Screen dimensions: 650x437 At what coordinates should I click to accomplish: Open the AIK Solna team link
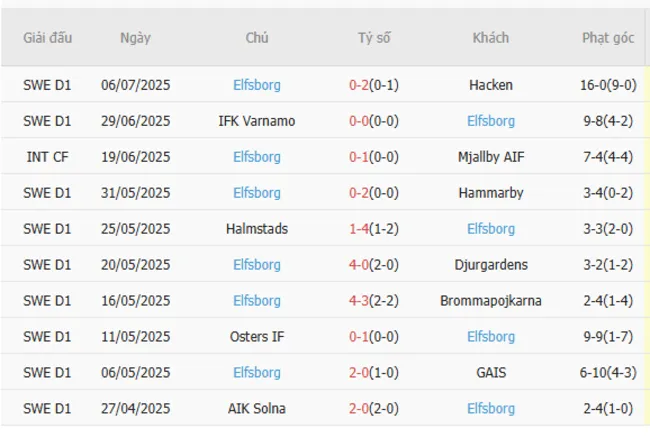tap(256, 409)
